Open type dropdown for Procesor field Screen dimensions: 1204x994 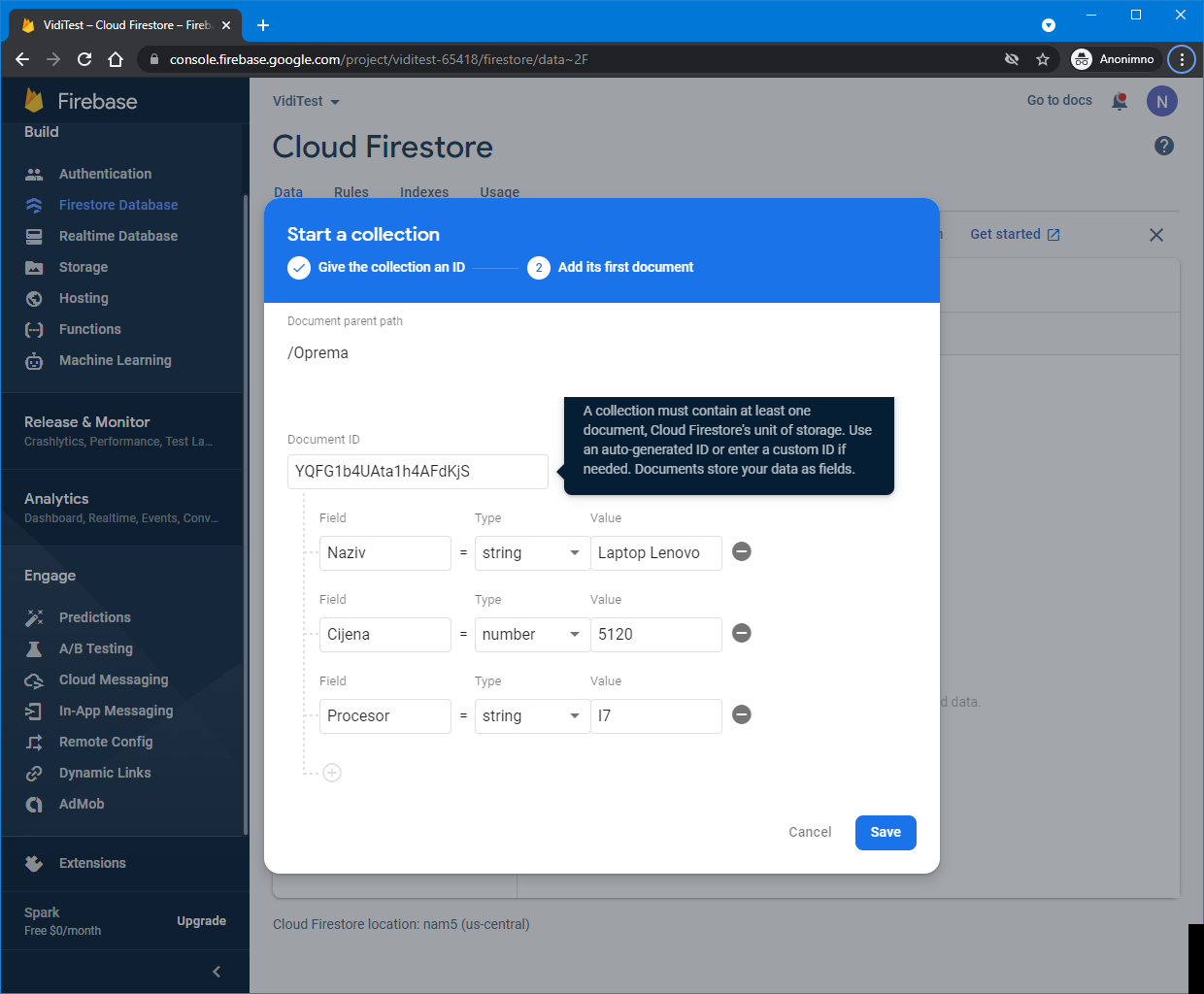pyautogui.click(x=532, y=716)
